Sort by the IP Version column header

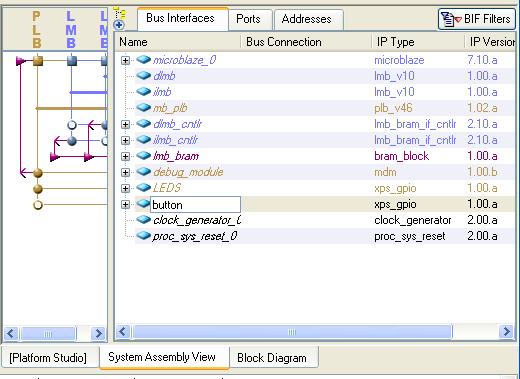[490, 42]
